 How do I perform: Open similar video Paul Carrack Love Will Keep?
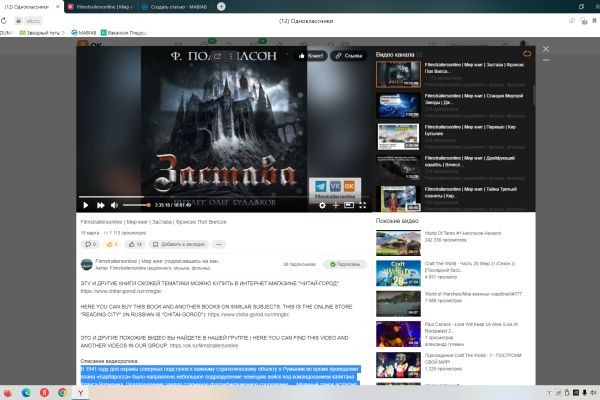coord(398,334)
